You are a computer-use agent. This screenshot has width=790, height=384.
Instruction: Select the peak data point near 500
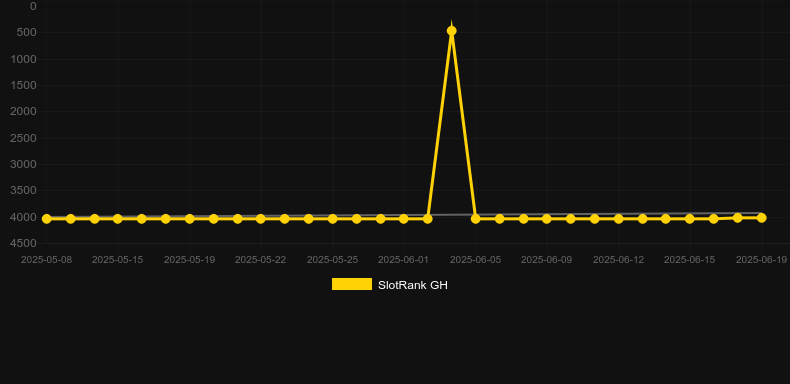tap(451, 31)
